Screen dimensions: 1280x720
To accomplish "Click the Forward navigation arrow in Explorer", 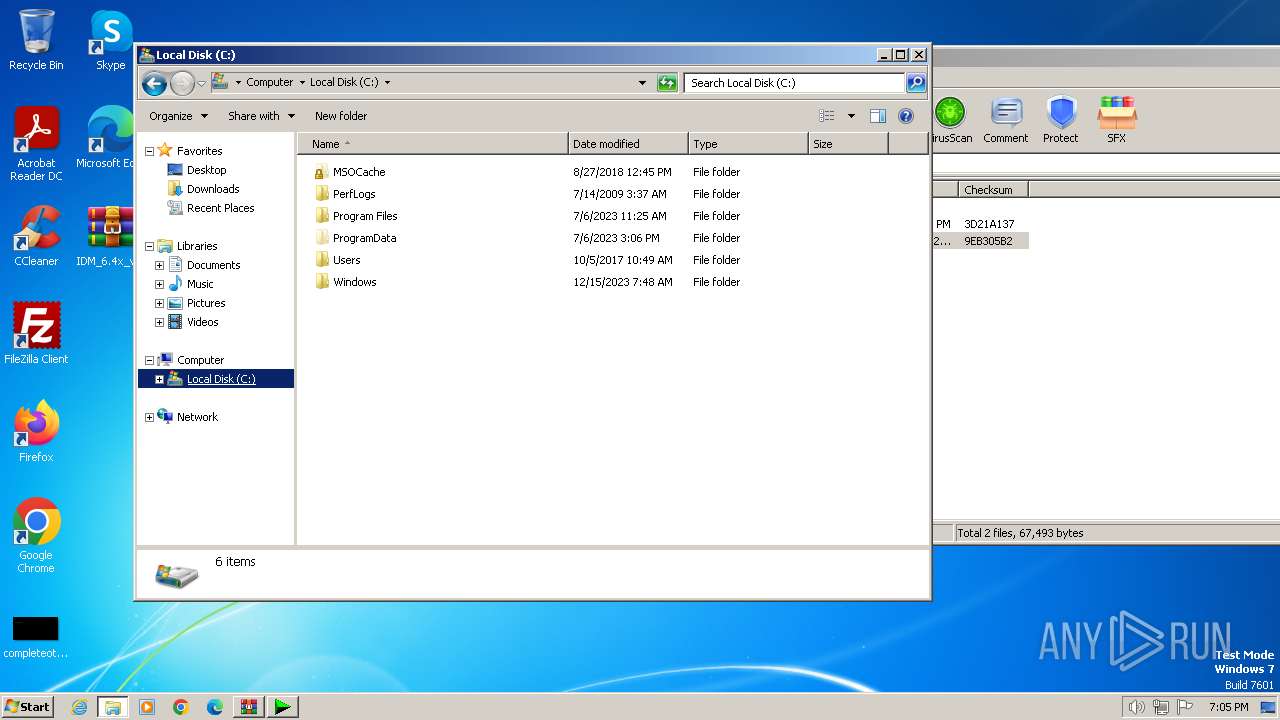I will (x=182, y=83).
